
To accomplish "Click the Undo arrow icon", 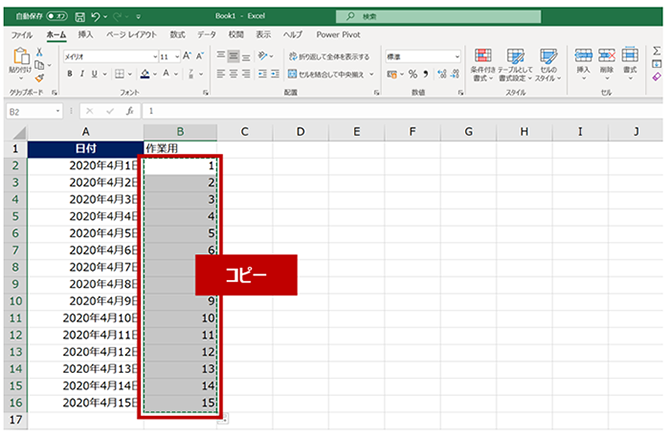I will tap(94, 17).
